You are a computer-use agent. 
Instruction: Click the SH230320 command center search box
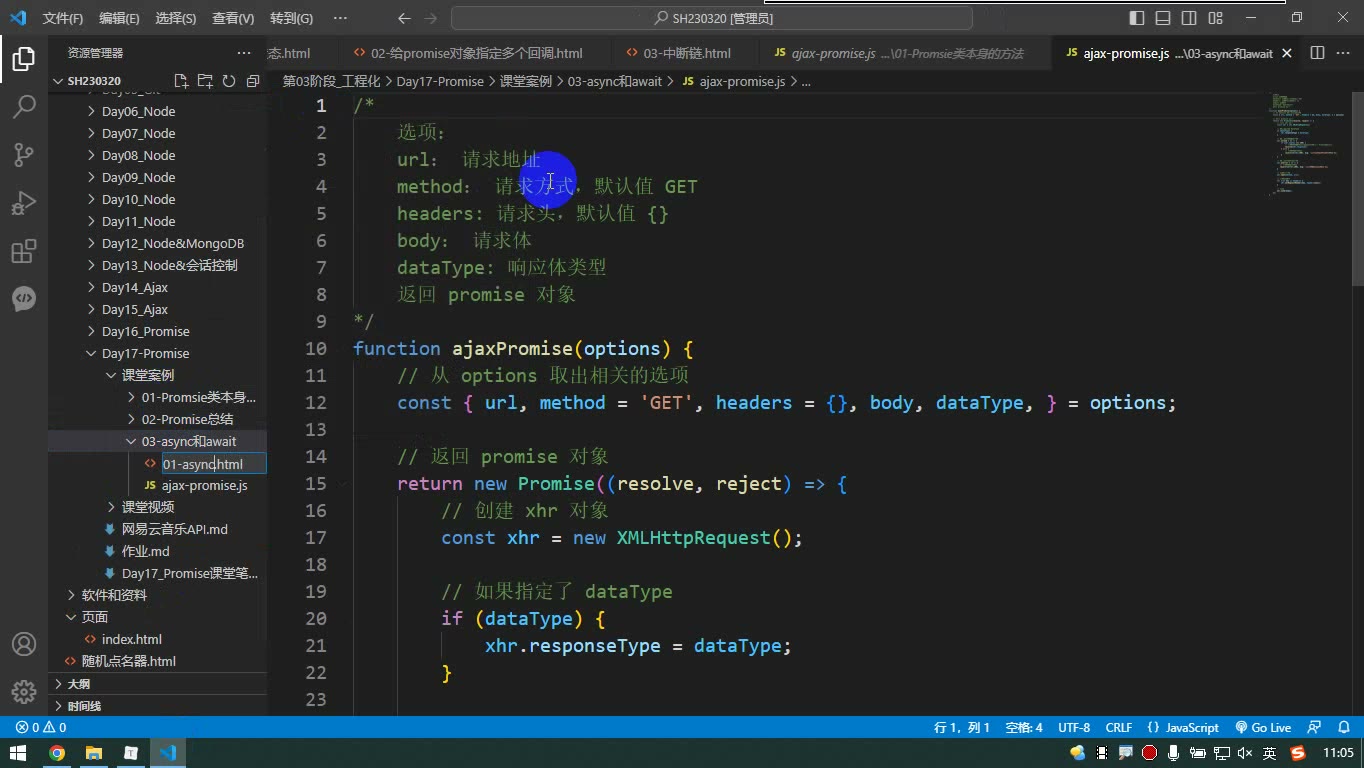pyautogui.click(x=712, y=18)
